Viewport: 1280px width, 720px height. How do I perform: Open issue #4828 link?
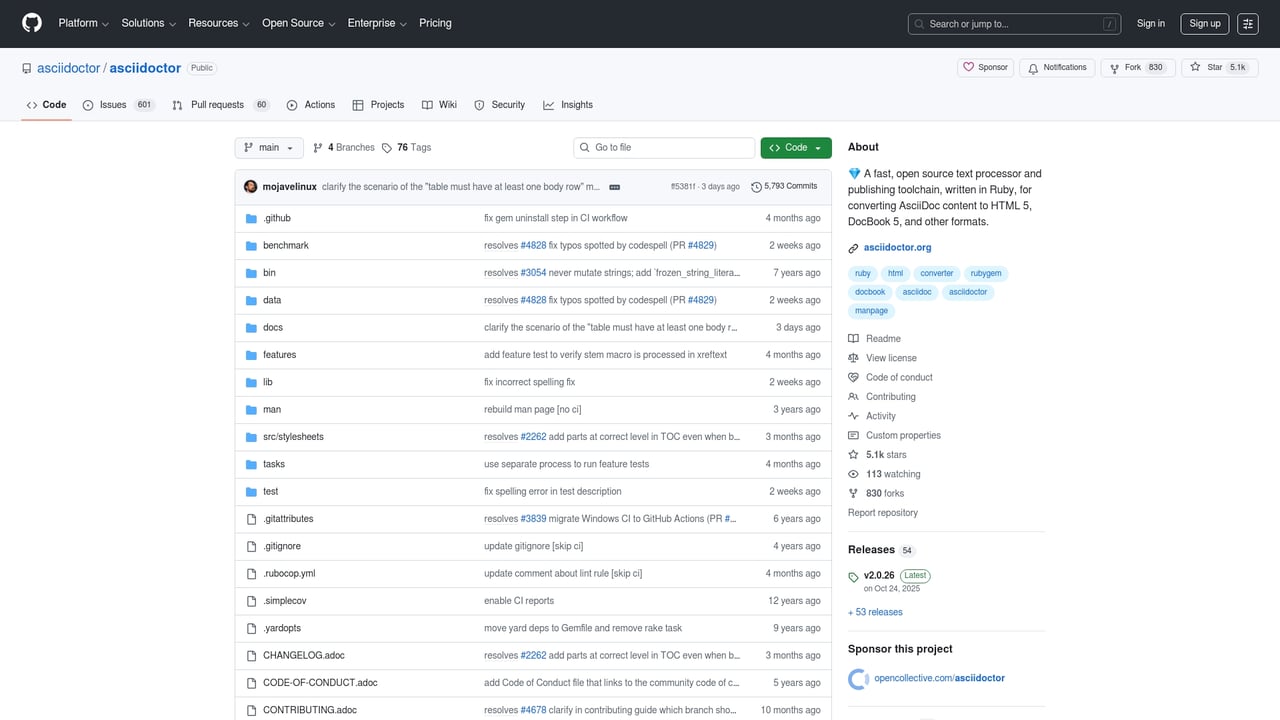(x=533, y=245)
